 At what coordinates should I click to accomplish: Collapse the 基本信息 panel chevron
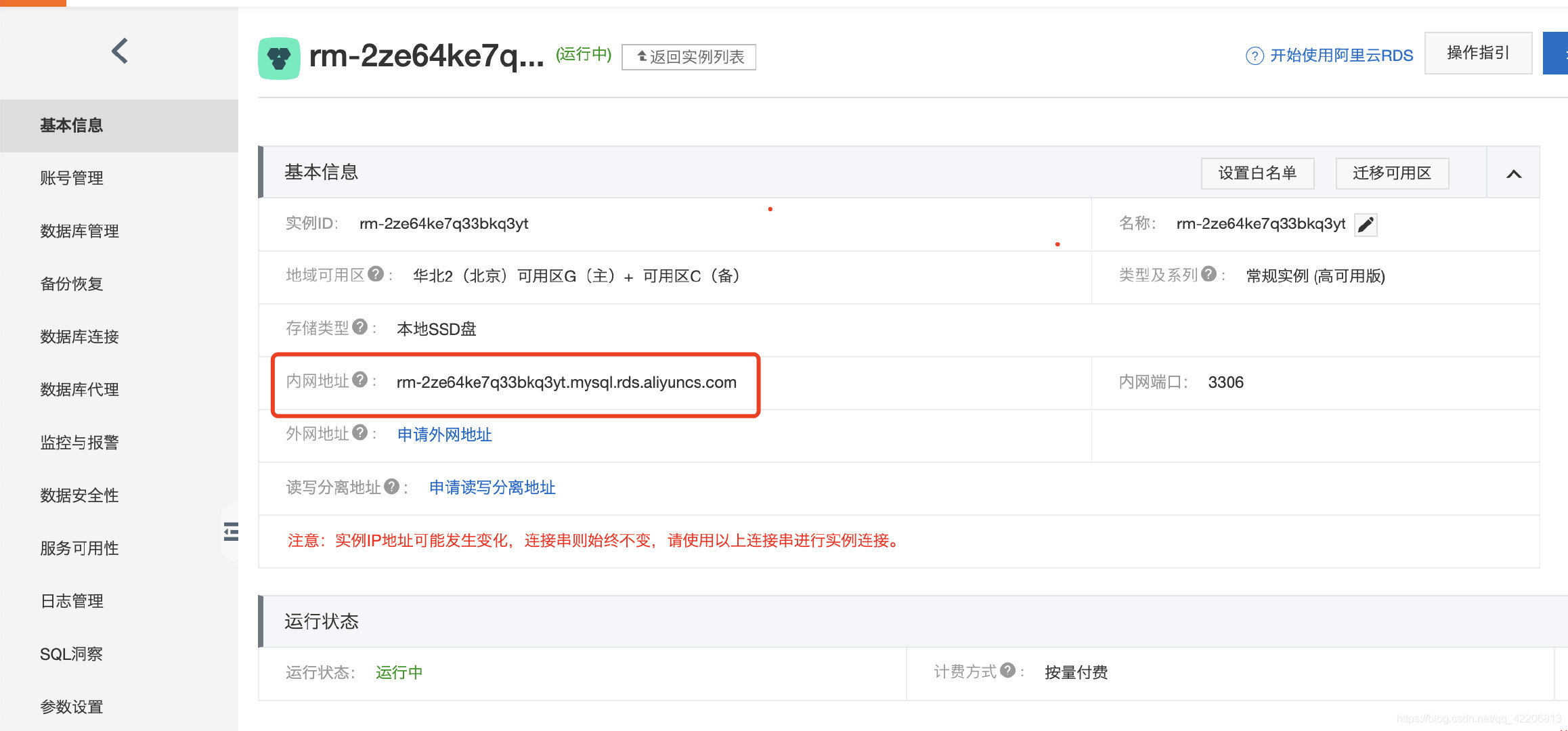tap(1514, 174)
